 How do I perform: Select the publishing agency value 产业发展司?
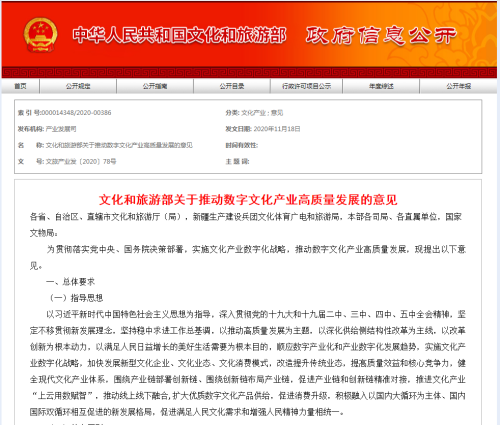(61, 129)
